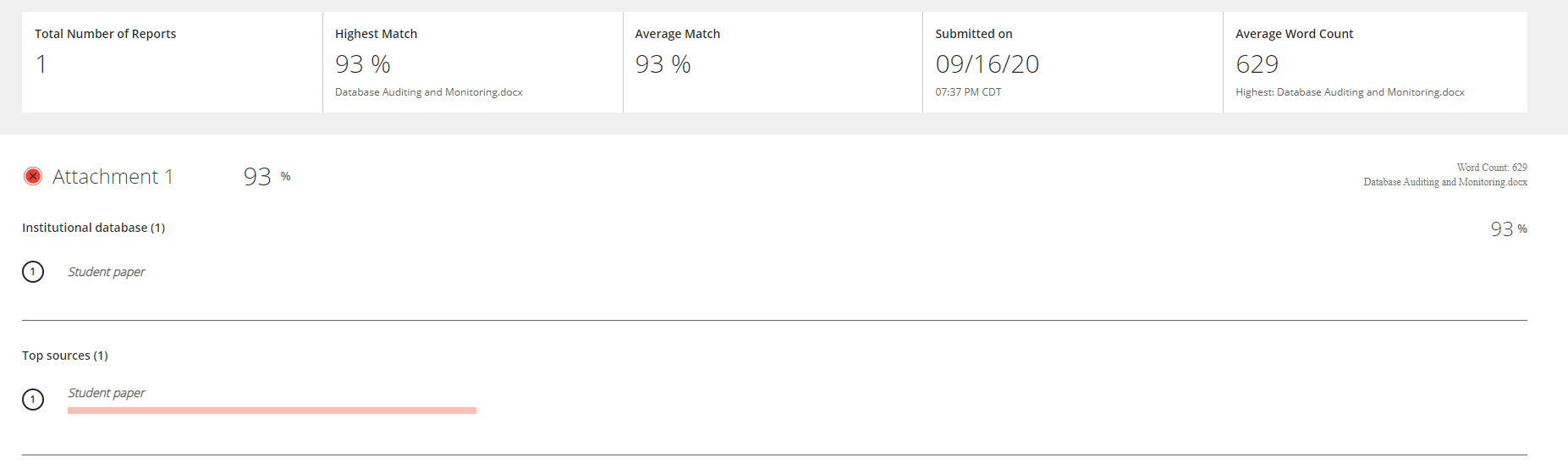This screenshot has height=474, width=1568.
Task: Click the Highest Match 93 % value
Action: [363, 64]
